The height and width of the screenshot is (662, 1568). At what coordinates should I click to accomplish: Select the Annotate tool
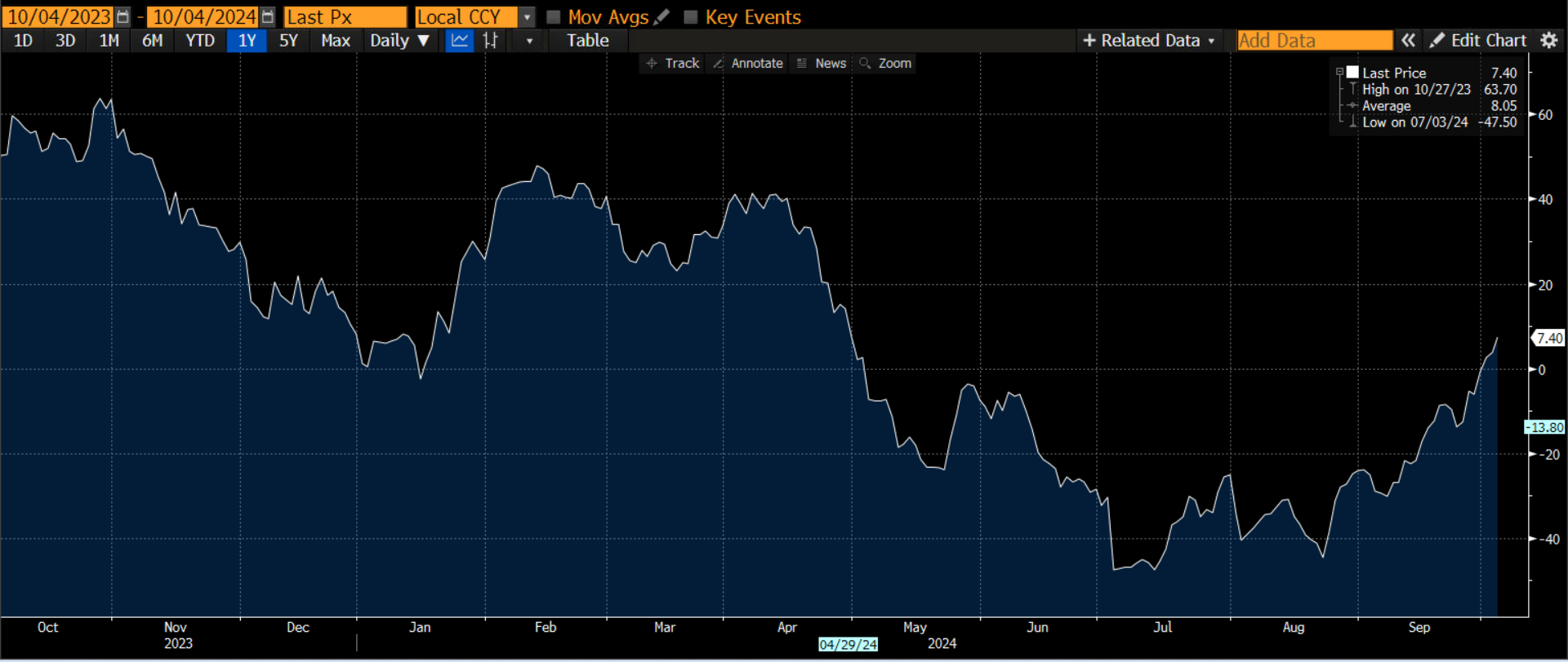[747, 63]
